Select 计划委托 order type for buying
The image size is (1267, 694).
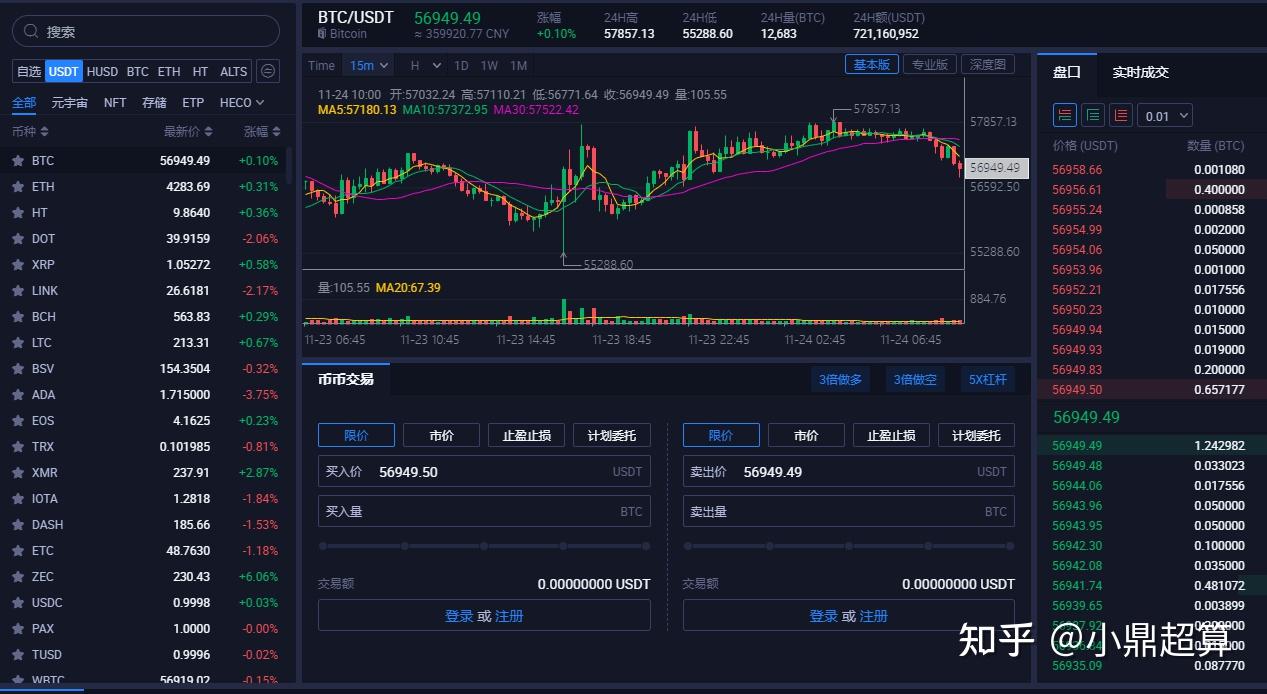611,435
